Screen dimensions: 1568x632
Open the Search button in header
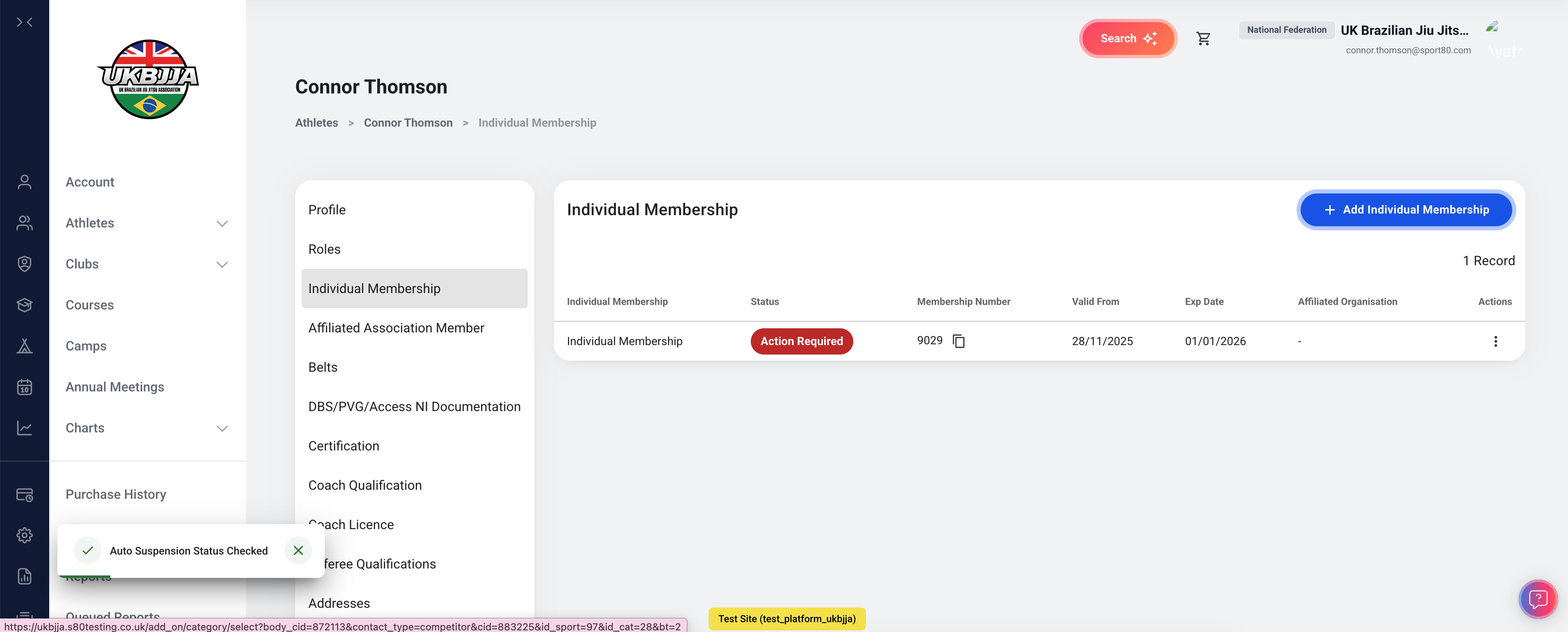1127,38
